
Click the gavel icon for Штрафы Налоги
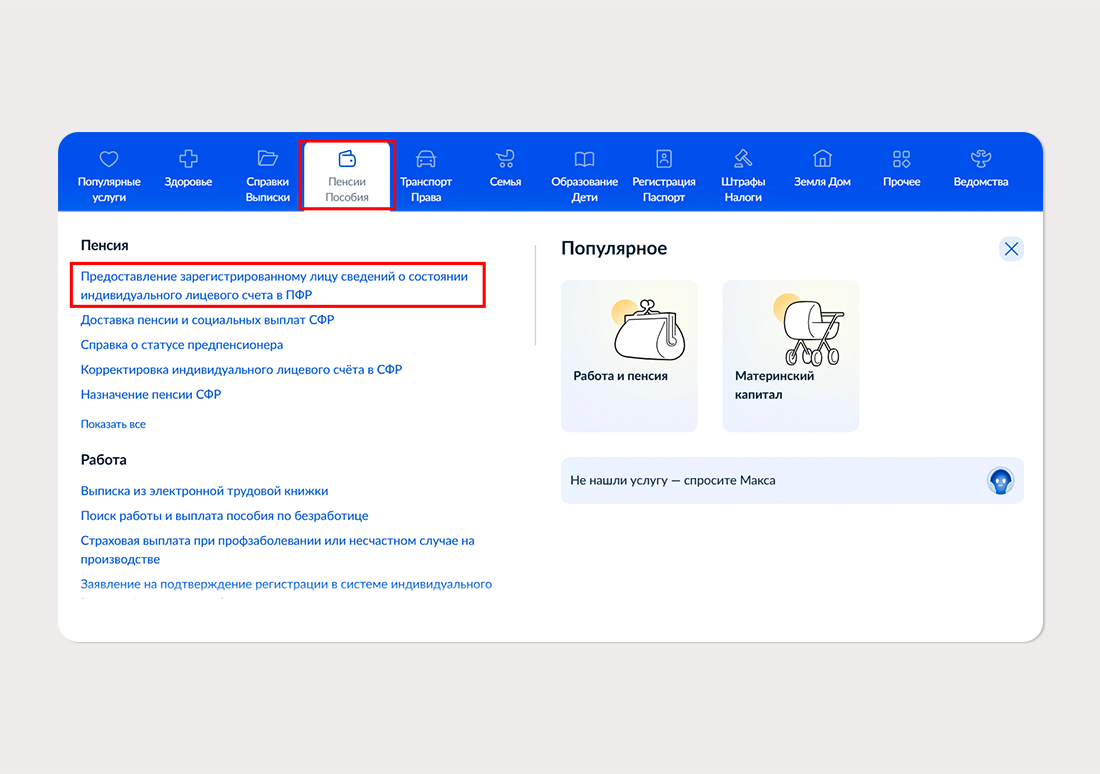click(x=743, y=159)
